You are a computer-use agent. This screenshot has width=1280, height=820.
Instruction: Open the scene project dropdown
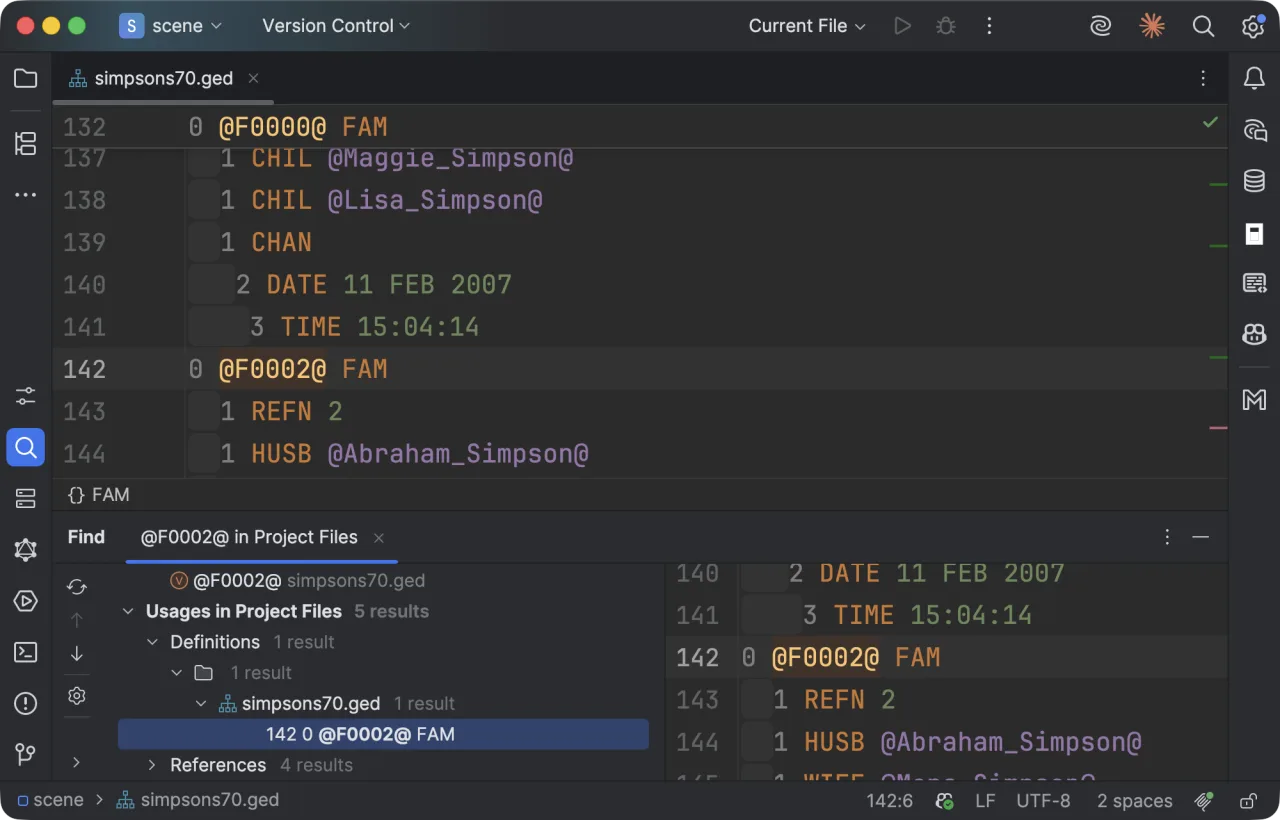[x=171, y=26]
